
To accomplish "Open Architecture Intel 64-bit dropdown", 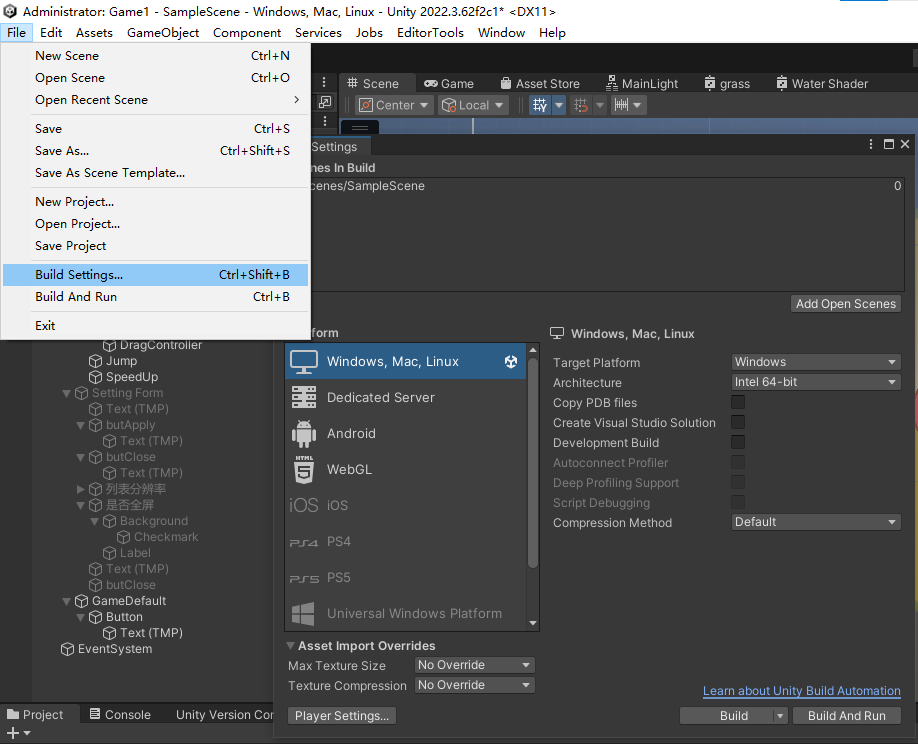I will (x=816, y=382).
